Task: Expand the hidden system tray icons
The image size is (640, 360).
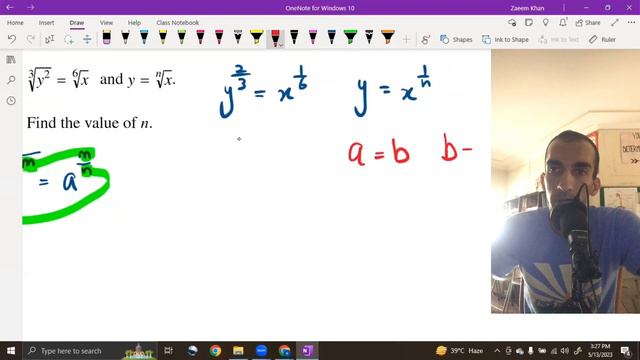Action: coord(497,351)
